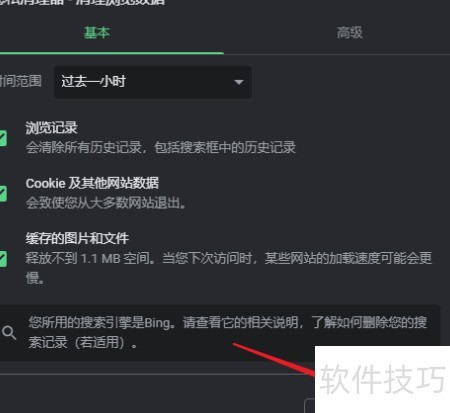Viewport: 450px width, 413px height.
Task: Uncheck the 浏览记录 checkbox
Action: [3, 138]
